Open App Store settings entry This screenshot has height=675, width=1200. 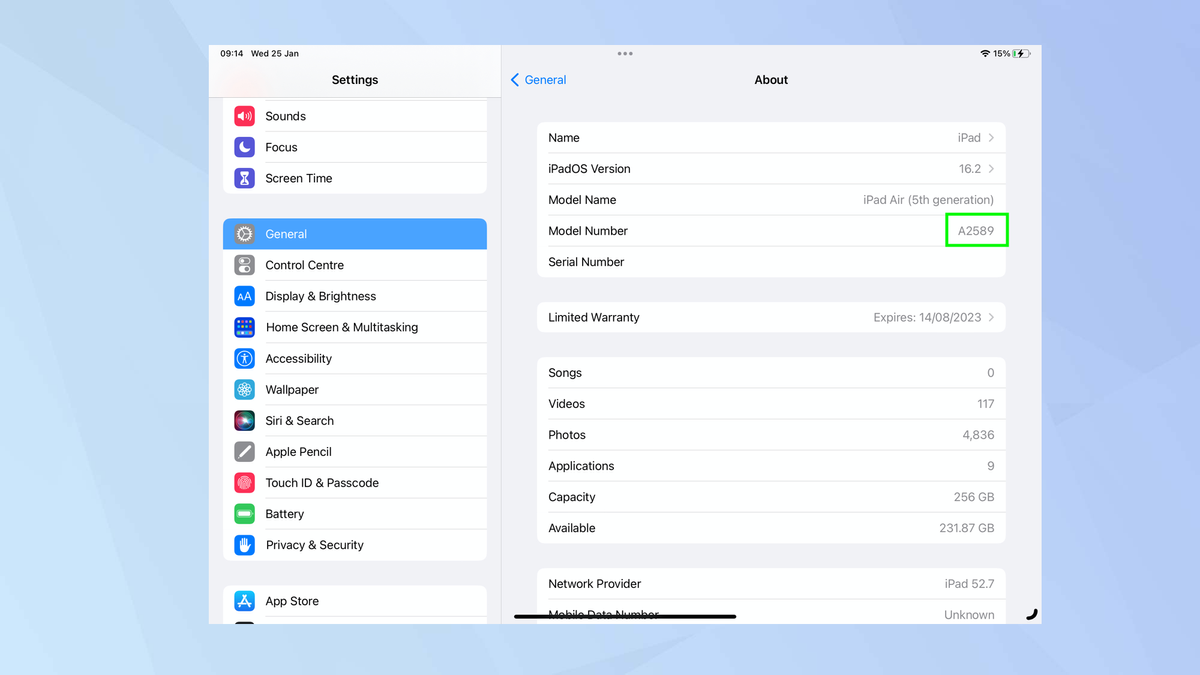291,601
